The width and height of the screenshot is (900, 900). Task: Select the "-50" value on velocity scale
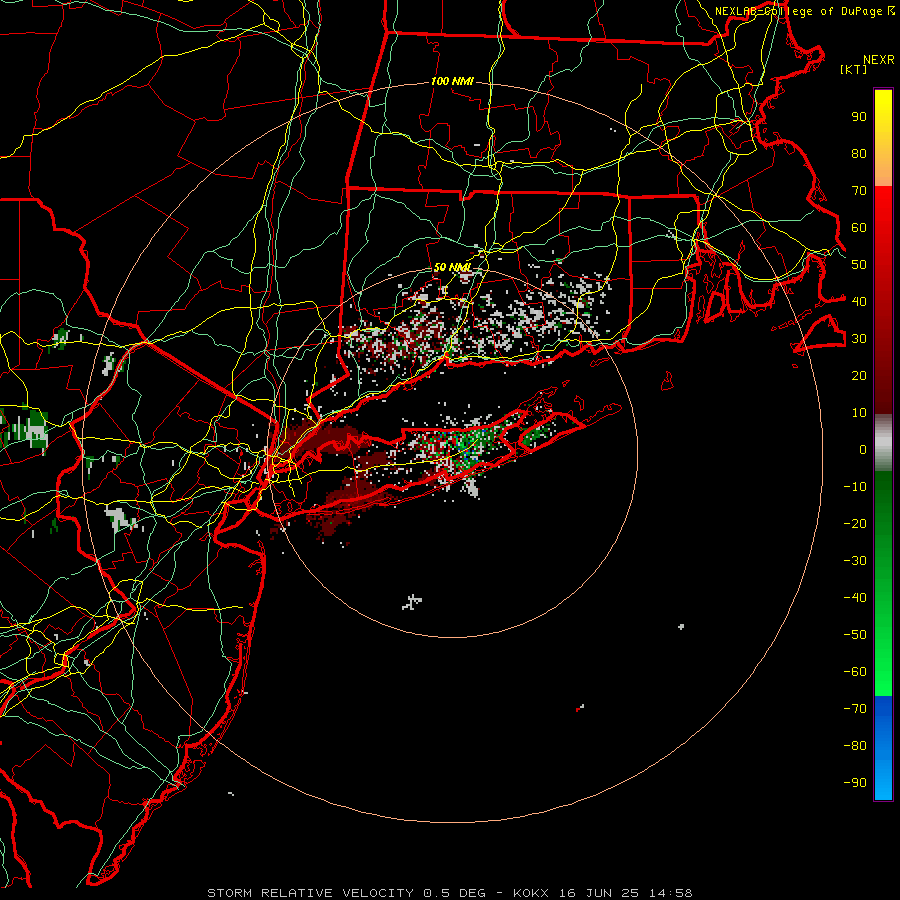(855, 635)
